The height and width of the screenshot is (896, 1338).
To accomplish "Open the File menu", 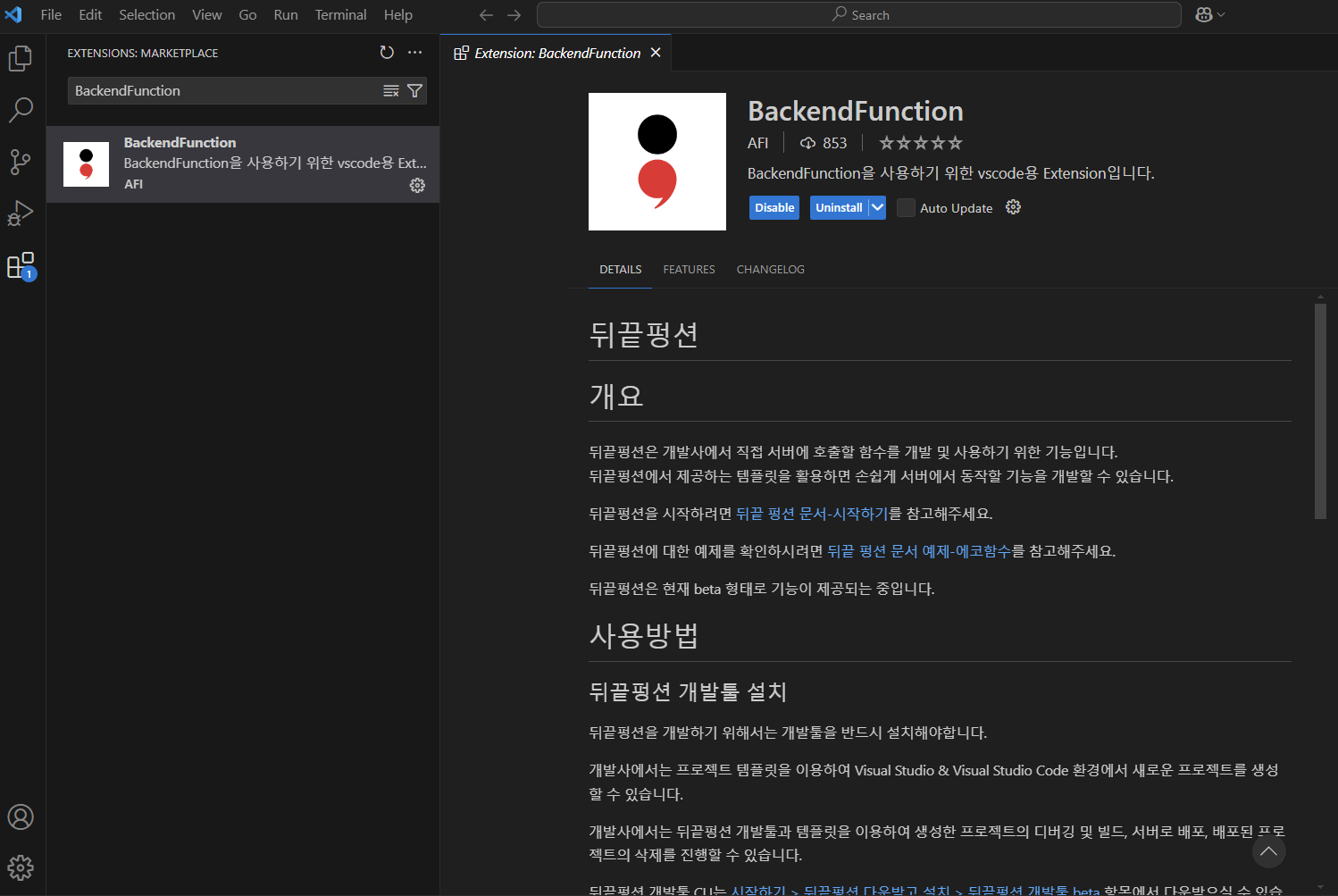I will coord(51,15).
